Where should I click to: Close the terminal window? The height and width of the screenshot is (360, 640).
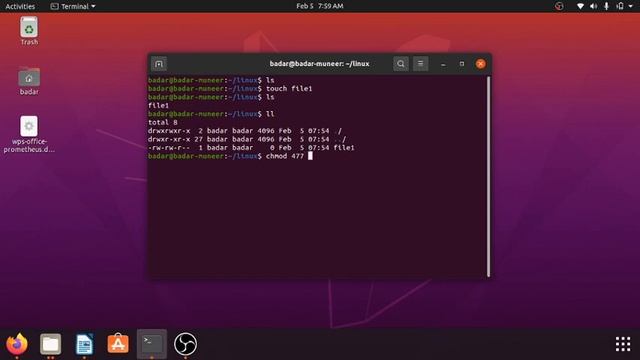point(481,64)
